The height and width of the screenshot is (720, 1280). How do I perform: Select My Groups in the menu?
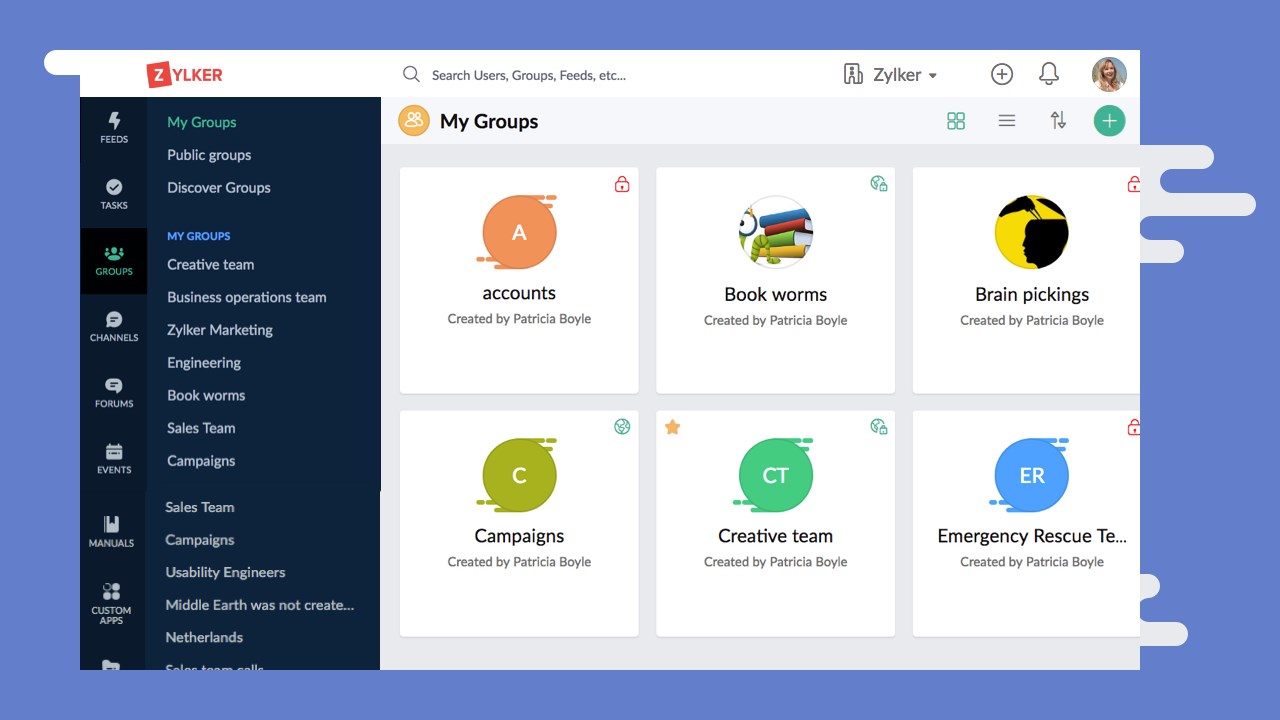[202, 122]
